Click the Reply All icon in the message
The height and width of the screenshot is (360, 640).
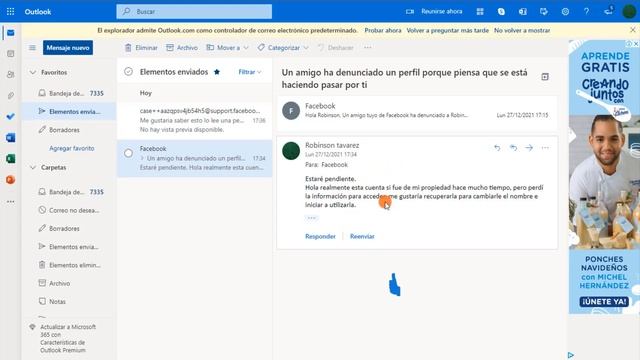513,148
